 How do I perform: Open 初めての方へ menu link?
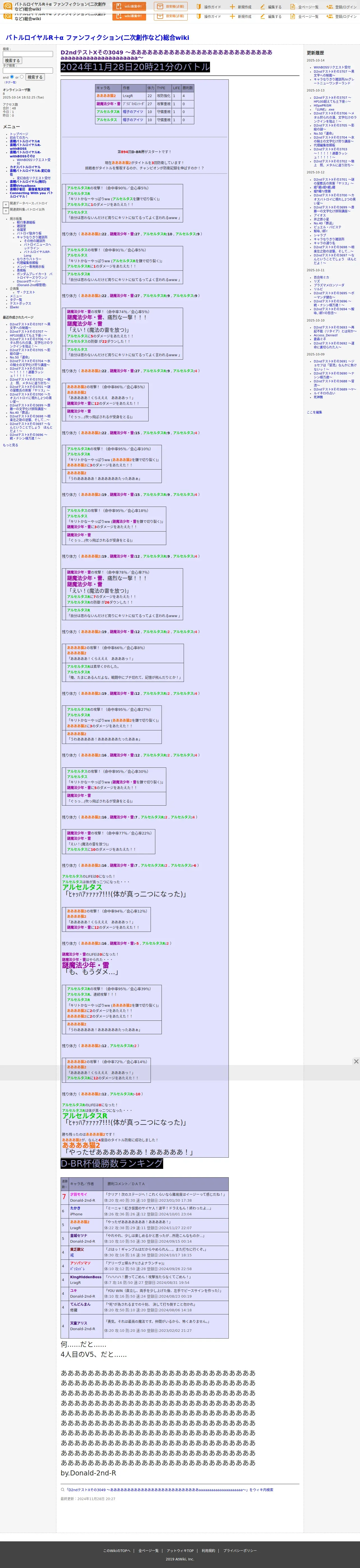pos(18,137)
